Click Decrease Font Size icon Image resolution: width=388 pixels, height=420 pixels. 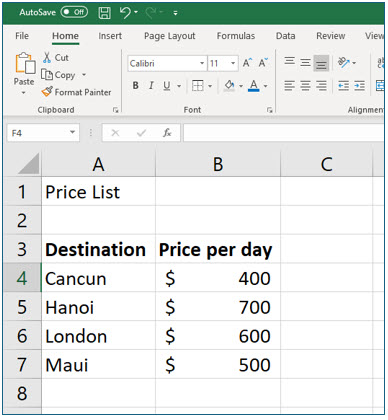click(263, 63)
